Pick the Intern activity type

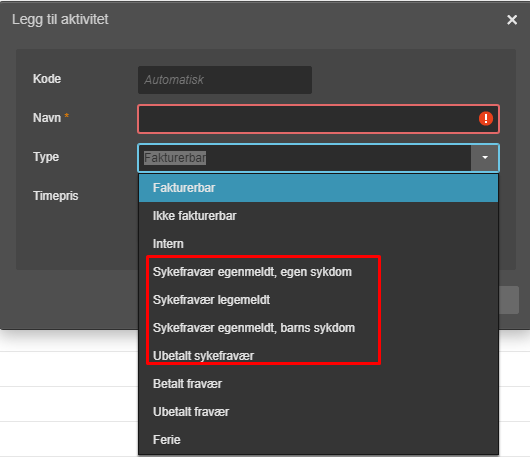click(318, 244)
